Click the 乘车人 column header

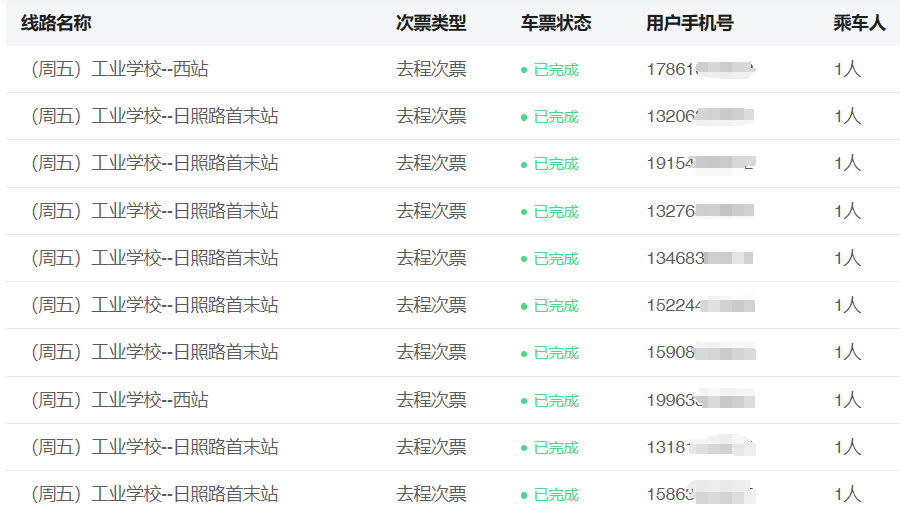(859, 23)
